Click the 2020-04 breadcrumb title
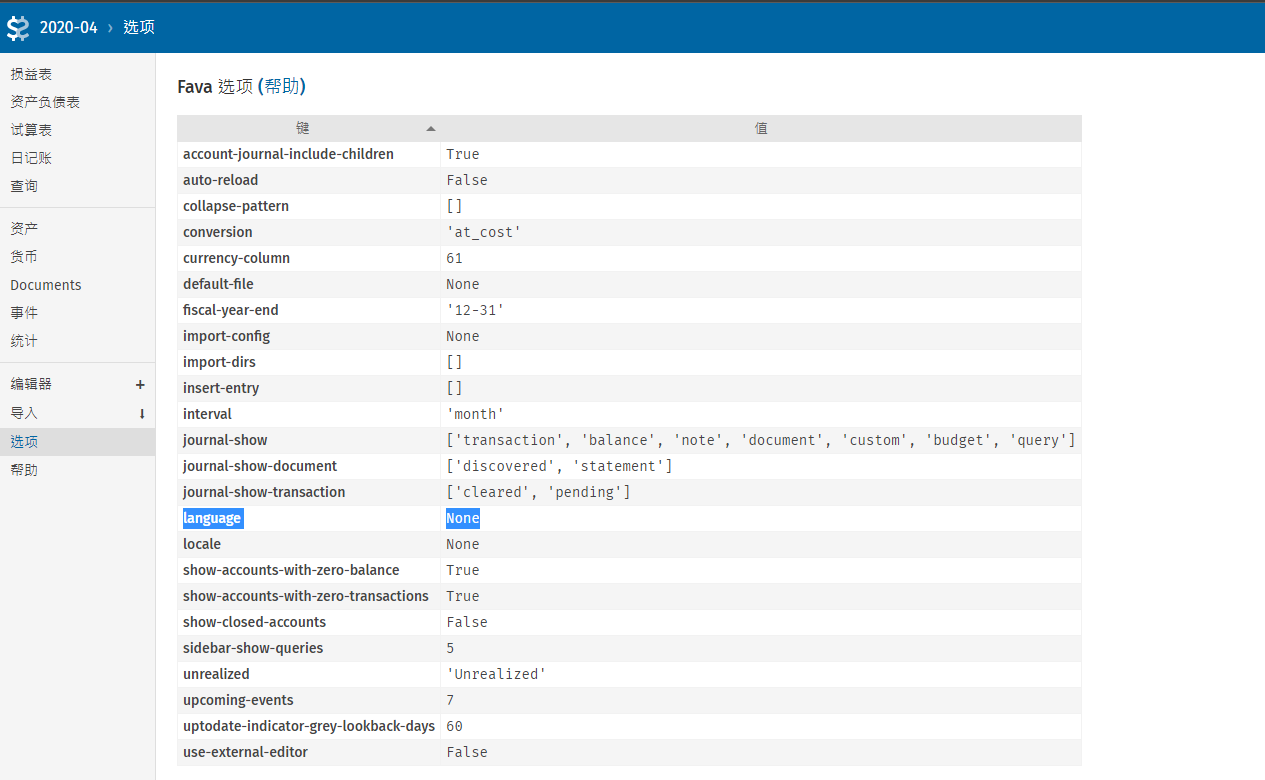 [x=66, y=27]
